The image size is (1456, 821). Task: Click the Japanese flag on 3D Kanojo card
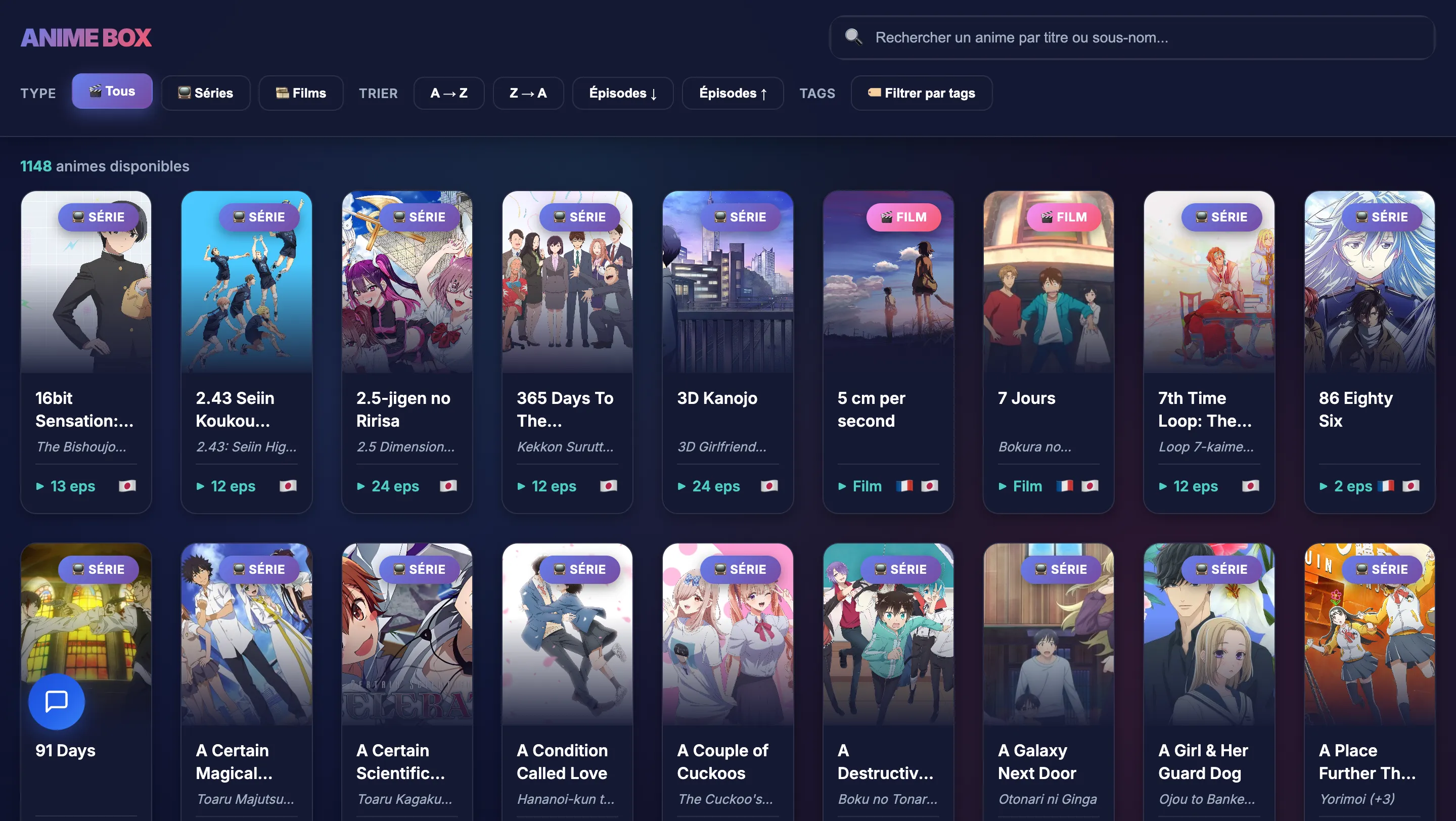769,486
